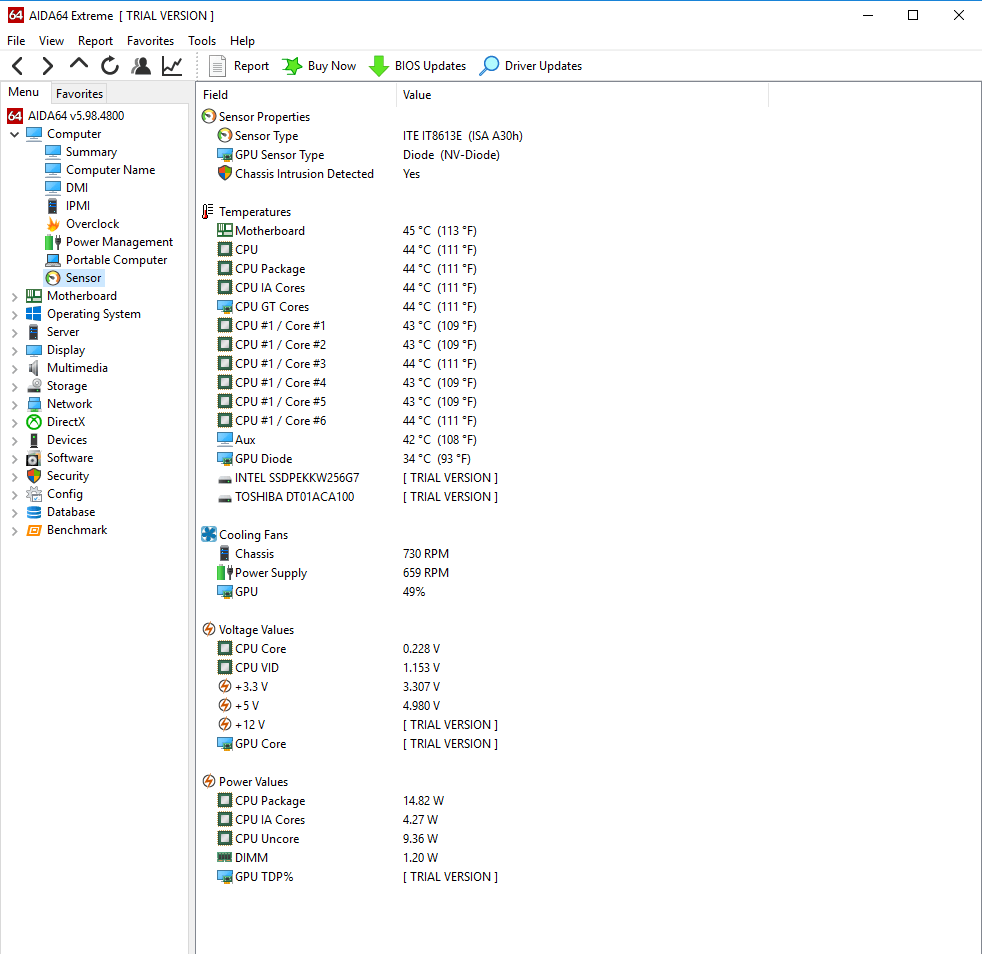
Task: Expand the Network tree node
Action: coord(14,404)
